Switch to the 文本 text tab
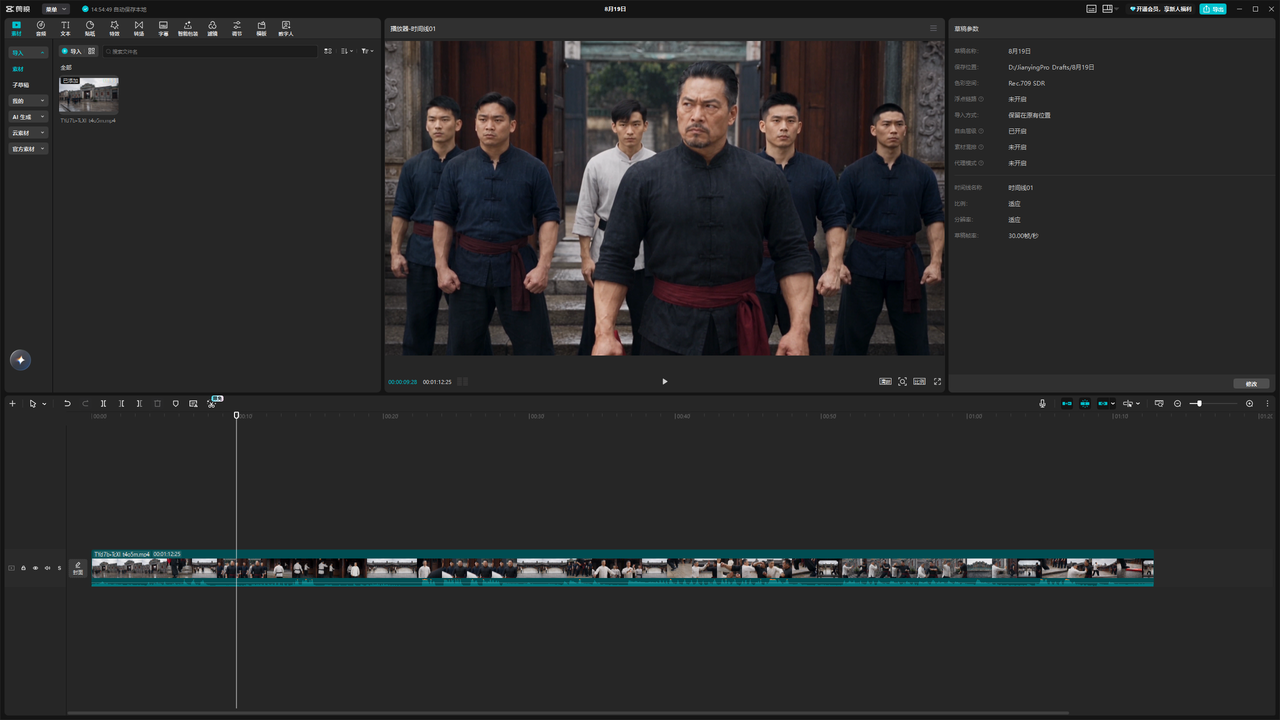Image resolution: width=1280 pixels, height=720 pixels. click(65, 27)
